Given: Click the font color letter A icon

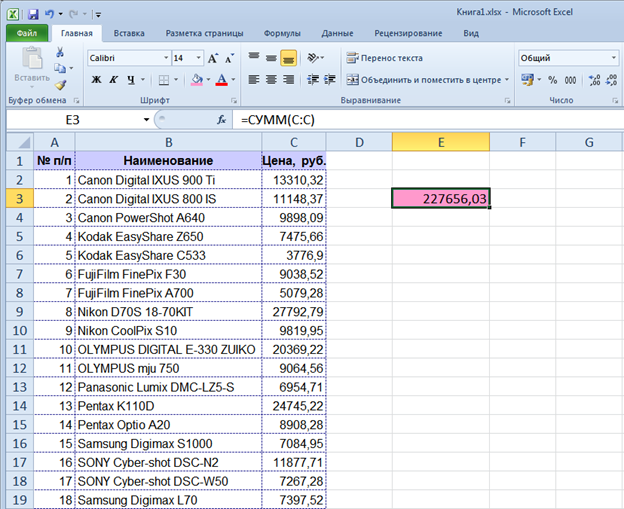Looking at the screenshot, I should click(220, 79).
